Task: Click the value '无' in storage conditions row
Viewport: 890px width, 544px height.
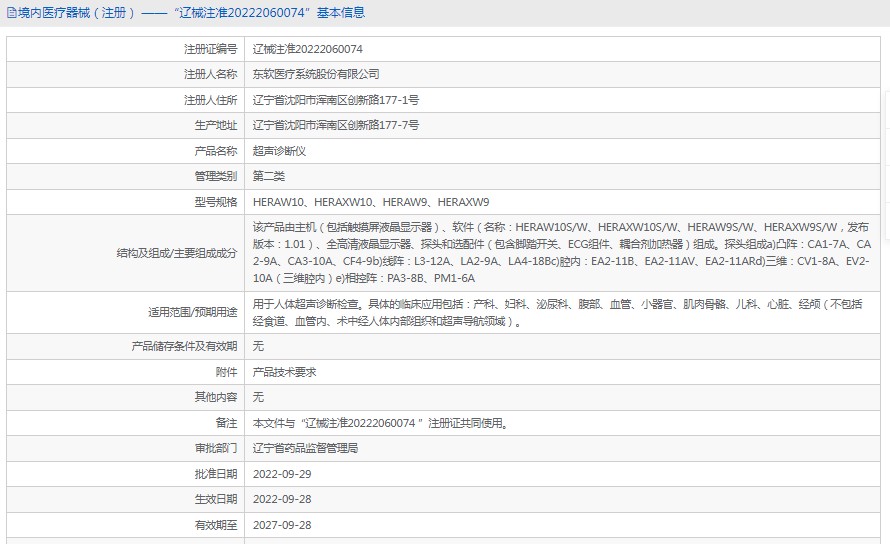Action: (258, 346)
